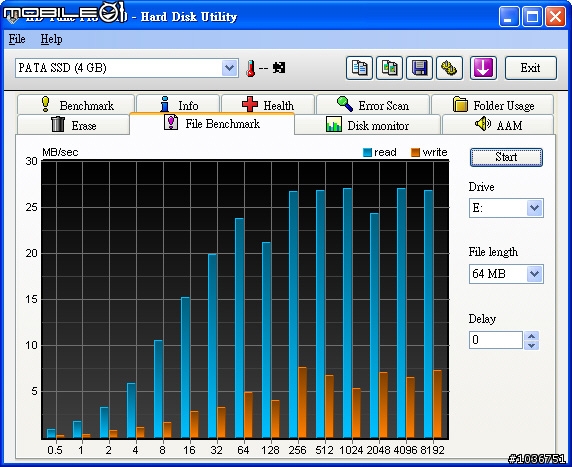Click the 0.5 x-axis label
This screenshot has height=467, width=572.
(x=55, y=450)
